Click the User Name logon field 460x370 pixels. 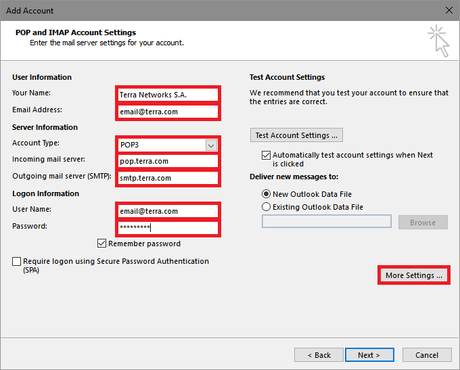(x=168, y=211)
